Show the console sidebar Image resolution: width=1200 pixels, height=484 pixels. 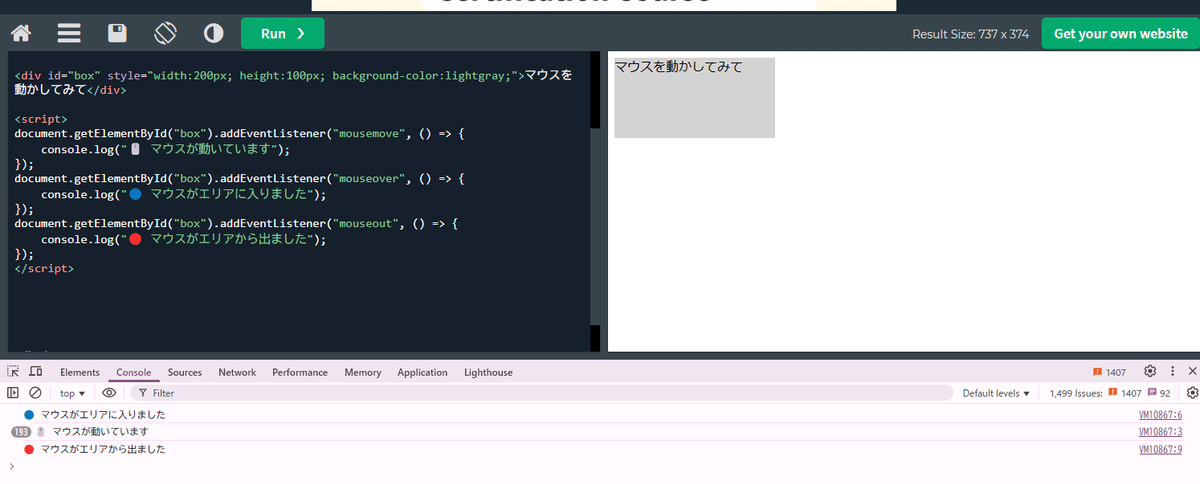pyautogui.click(x=14, y=393)
